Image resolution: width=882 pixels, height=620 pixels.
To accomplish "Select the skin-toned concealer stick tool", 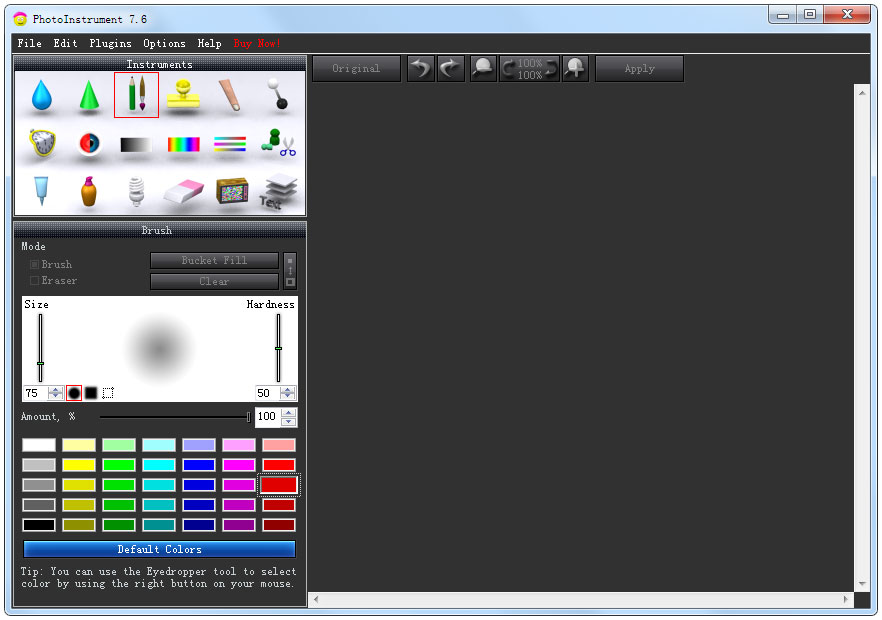I will coord(230,95).
